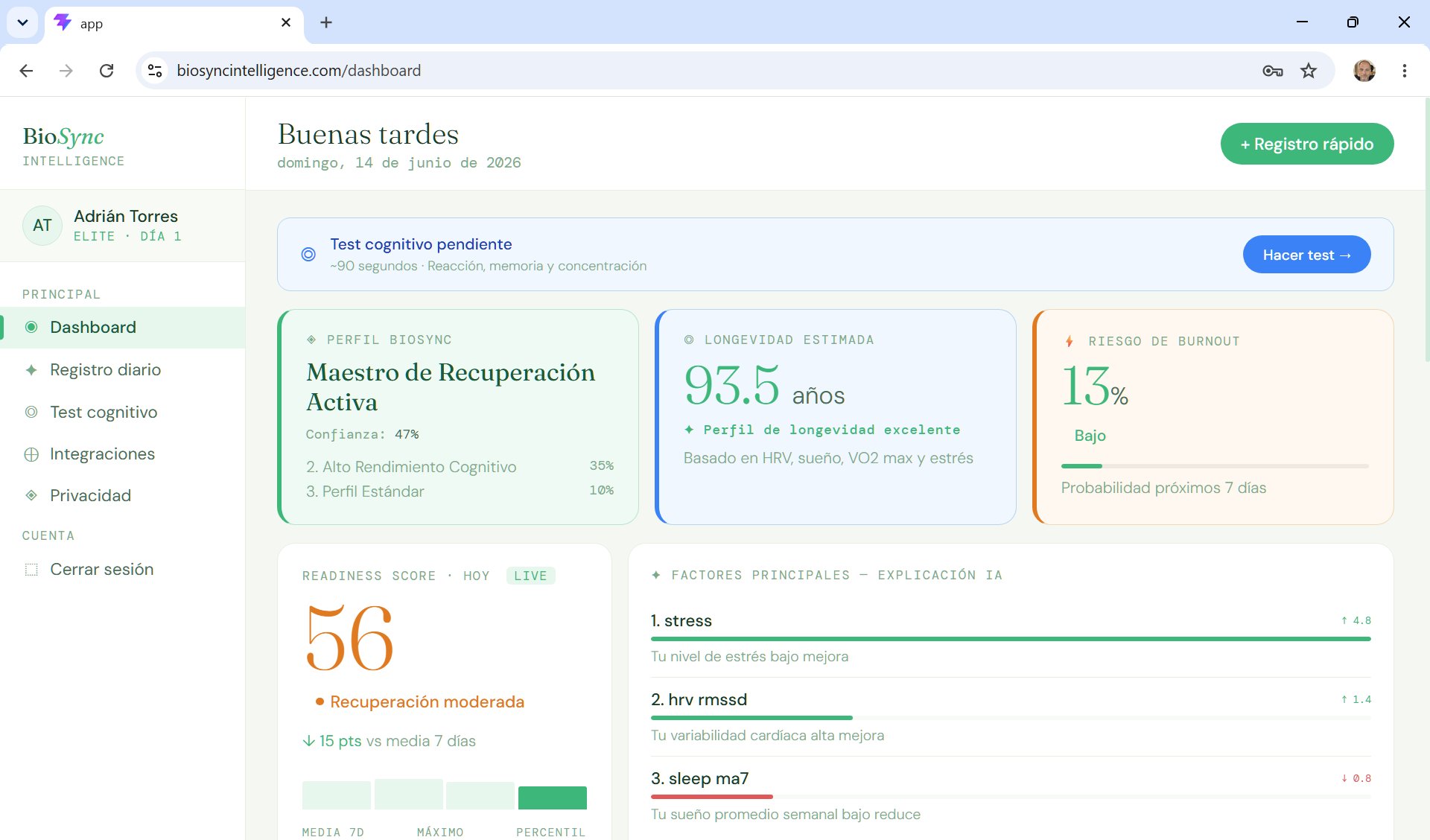Click the Privacidad diamond icon
1430x840 pixels.
31,495
